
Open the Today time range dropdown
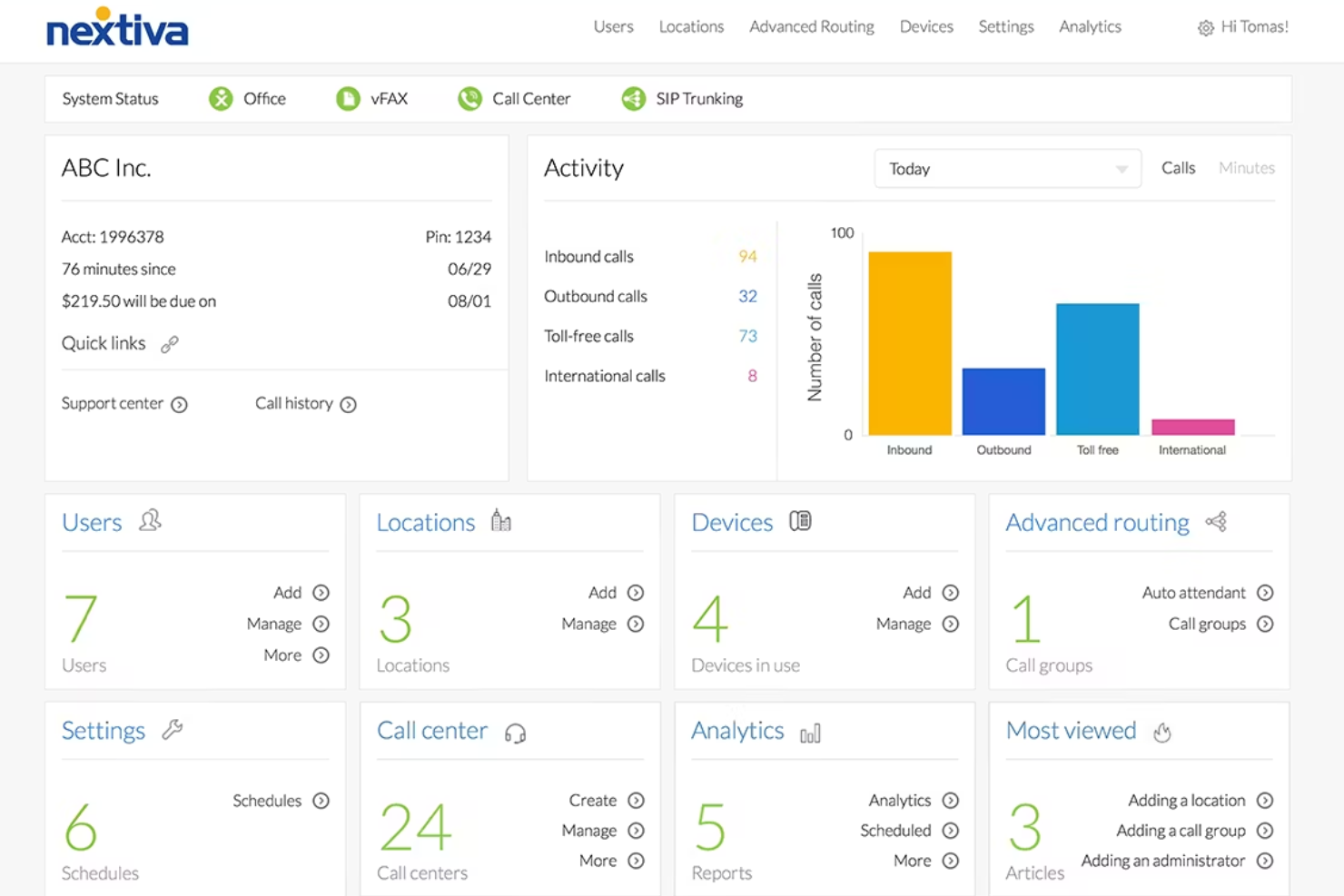click(x=1007, y=169)
